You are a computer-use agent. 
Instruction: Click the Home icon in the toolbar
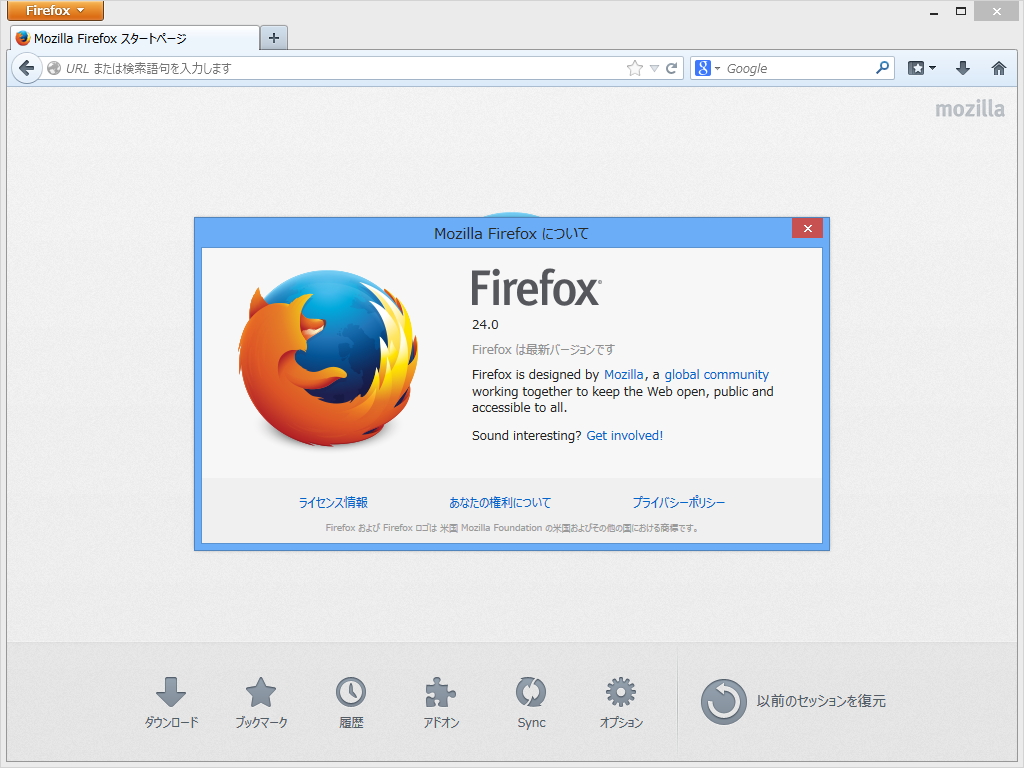[998, 68]
